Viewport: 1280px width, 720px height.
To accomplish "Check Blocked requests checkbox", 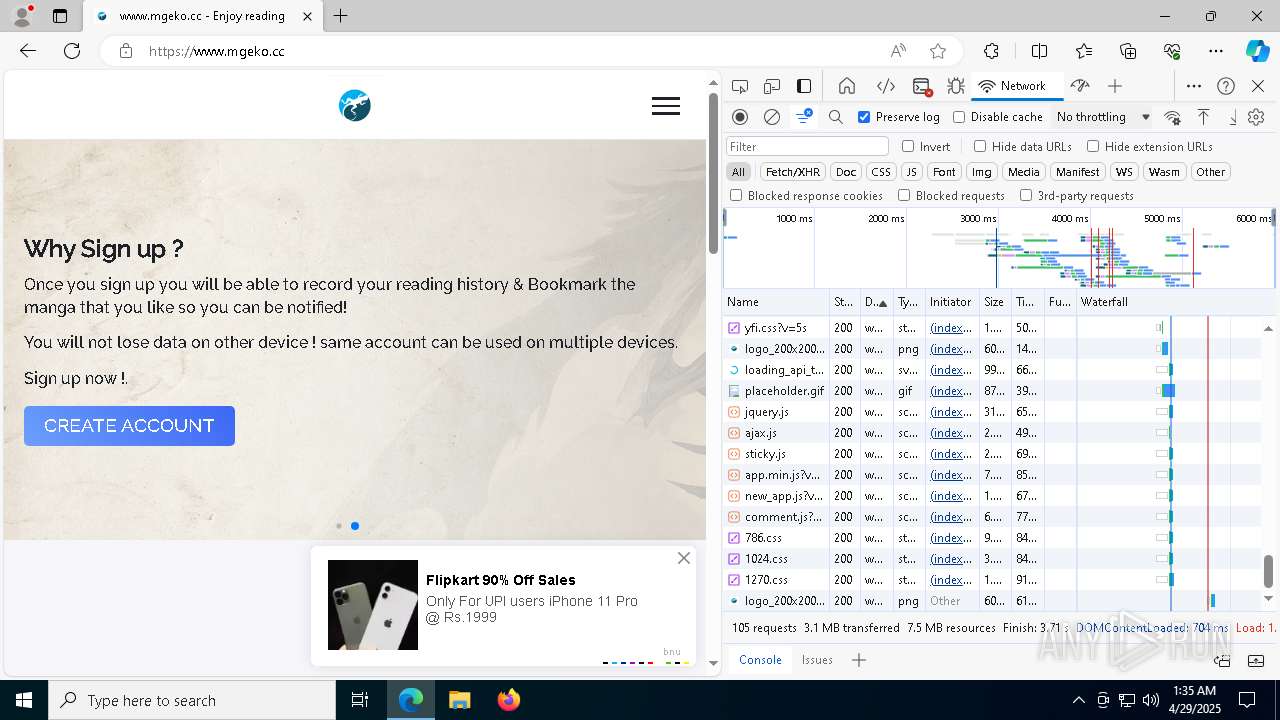I will pos(904,196).
